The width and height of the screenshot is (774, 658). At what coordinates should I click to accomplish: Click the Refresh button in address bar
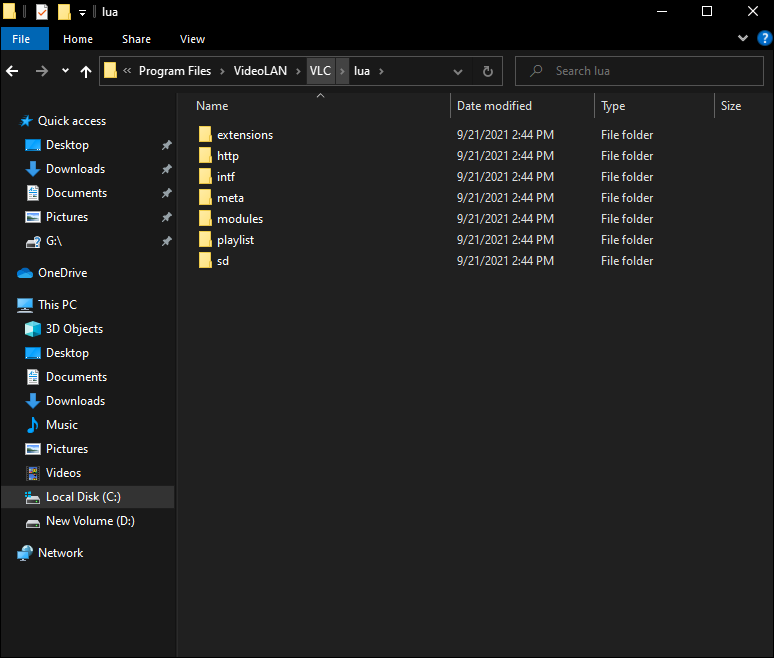click(488, 71)
